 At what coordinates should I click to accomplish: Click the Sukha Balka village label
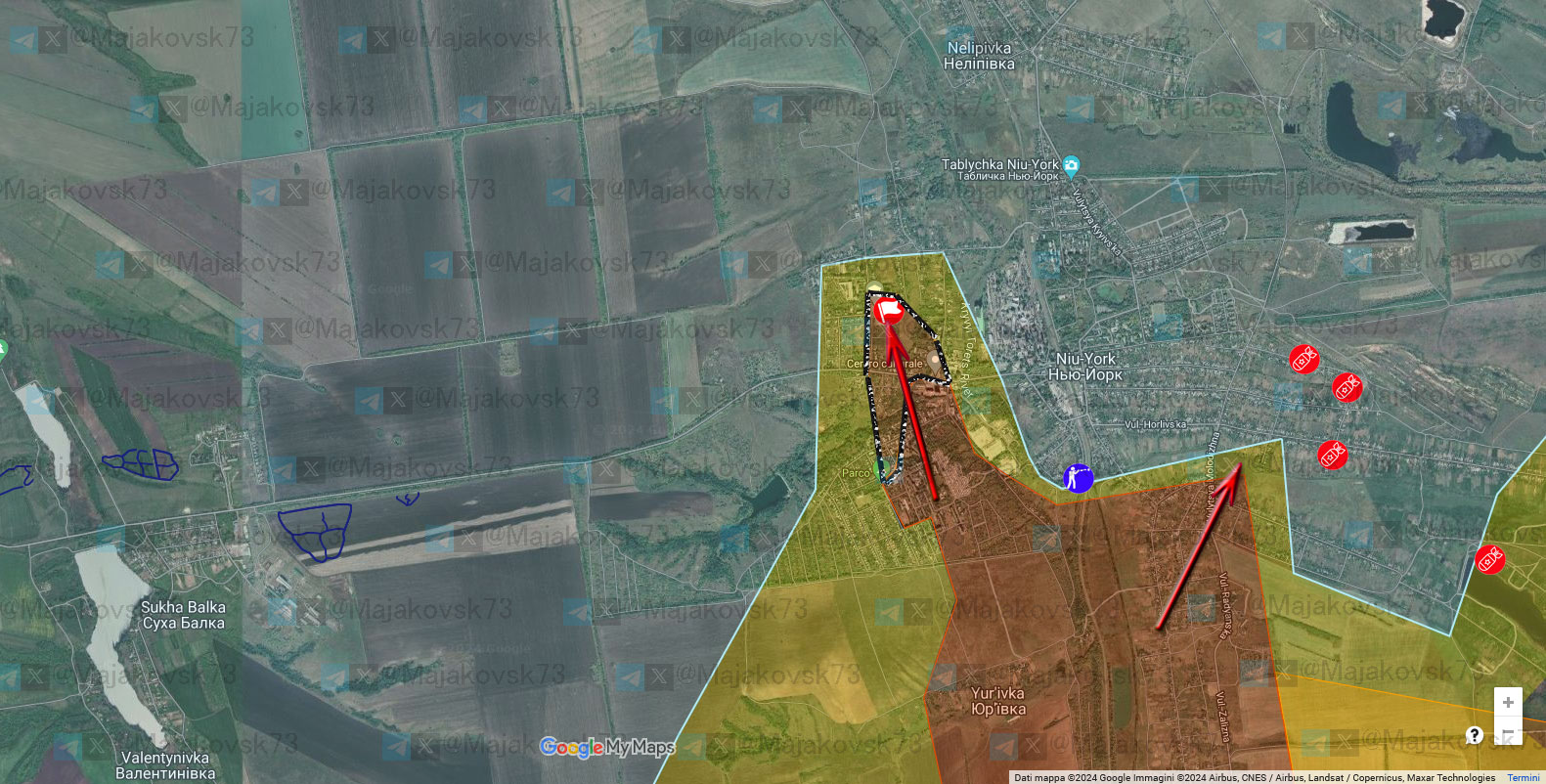pos(183,615)
